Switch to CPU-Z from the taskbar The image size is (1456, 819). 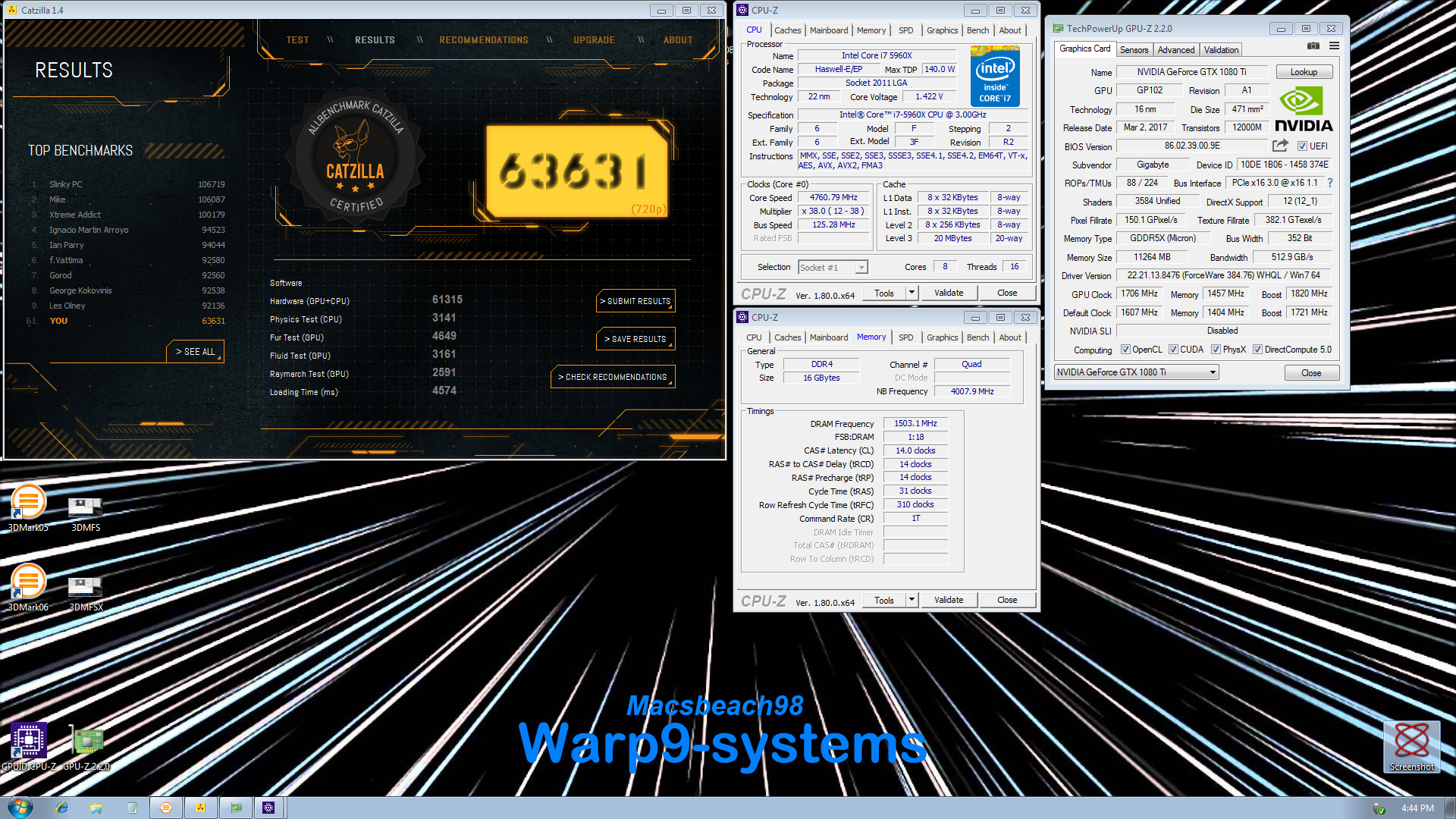[268, 808]
